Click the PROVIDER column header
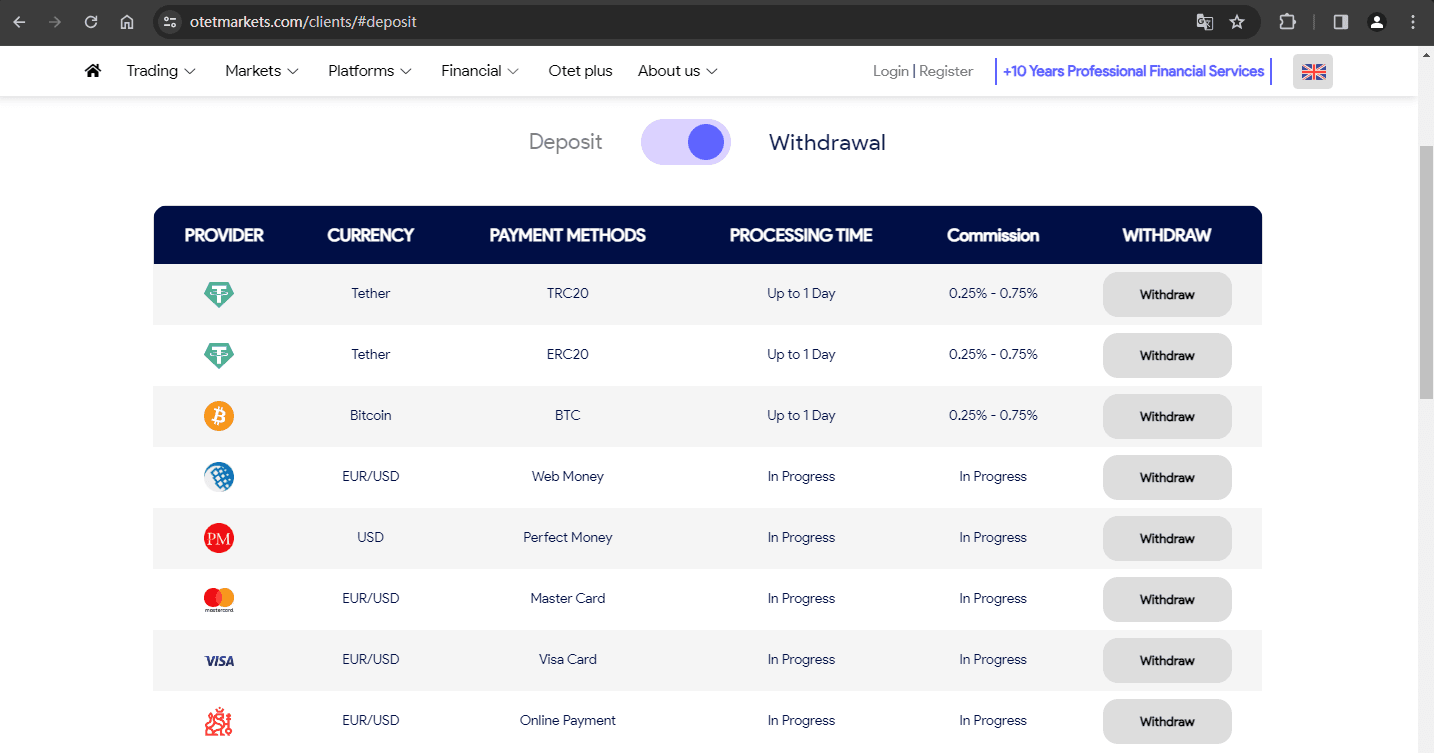Screen dimensions: 1434x753 (224, 236)
